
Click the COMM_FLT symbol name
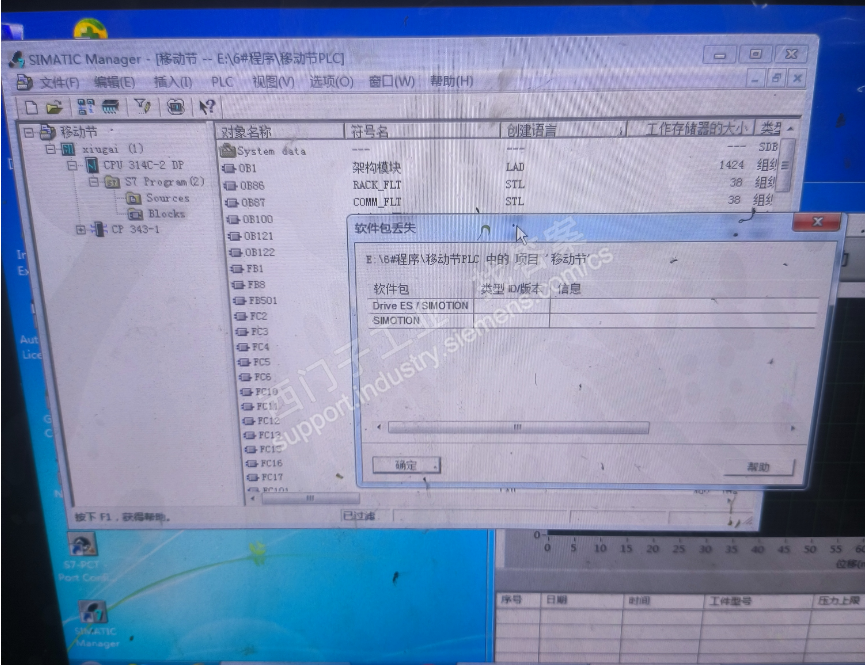coord(377,202)
